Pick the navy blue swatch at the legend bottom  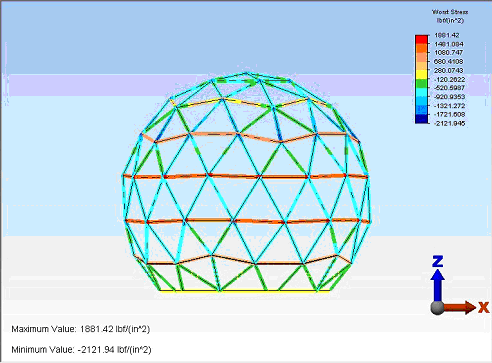(x=421, y=119)
